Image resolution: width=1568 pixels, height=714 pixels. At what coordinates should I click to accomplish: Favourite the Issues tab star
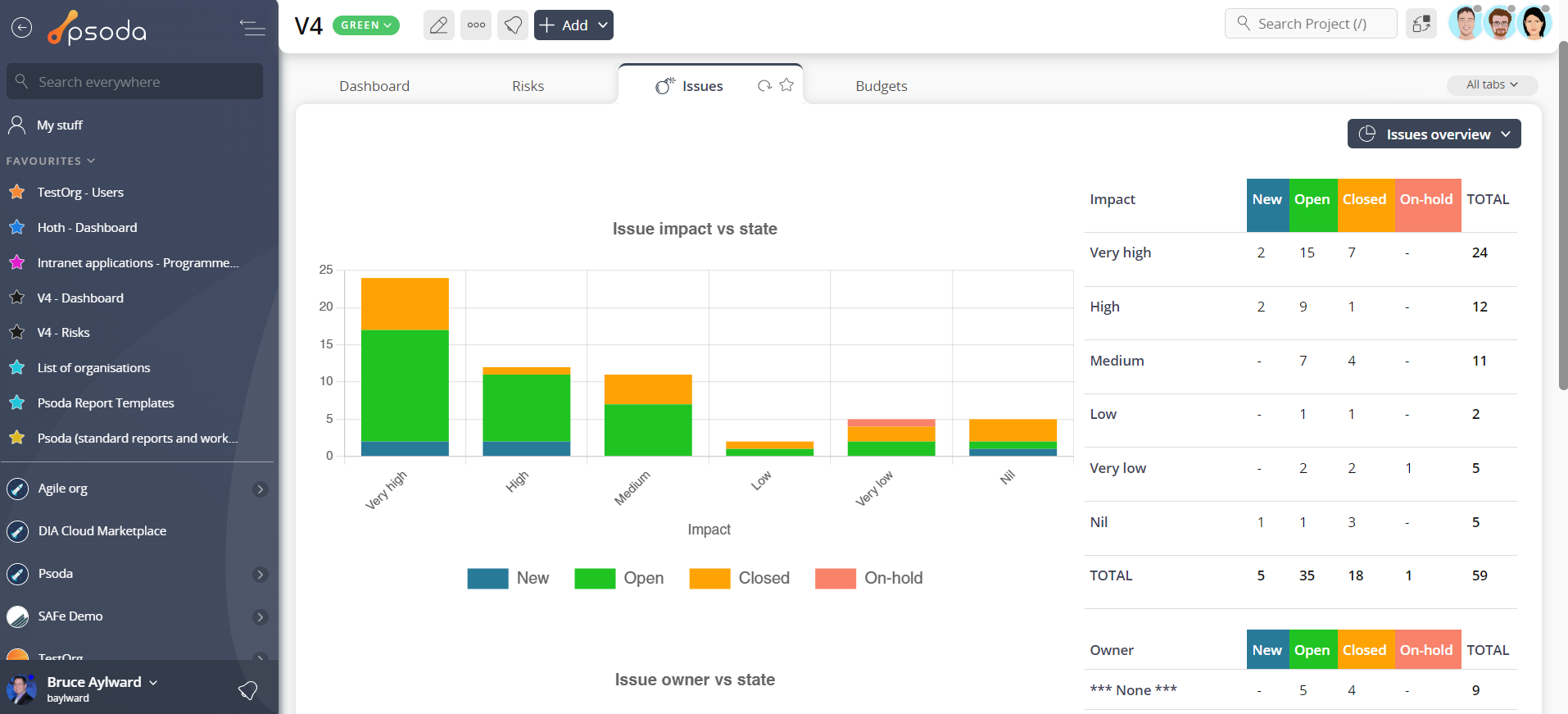[x=786, y=85]
